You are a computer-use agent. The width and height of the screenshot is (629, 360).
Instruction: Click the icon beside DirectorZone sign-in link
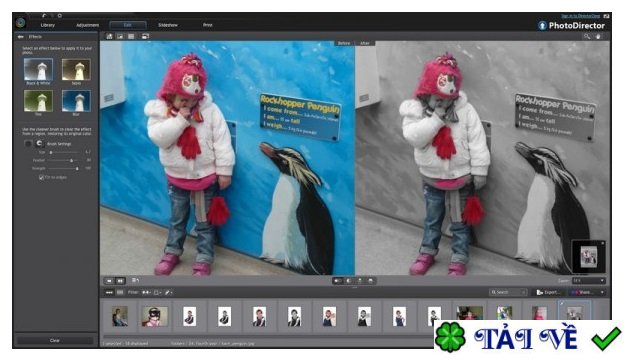point(607,16)
